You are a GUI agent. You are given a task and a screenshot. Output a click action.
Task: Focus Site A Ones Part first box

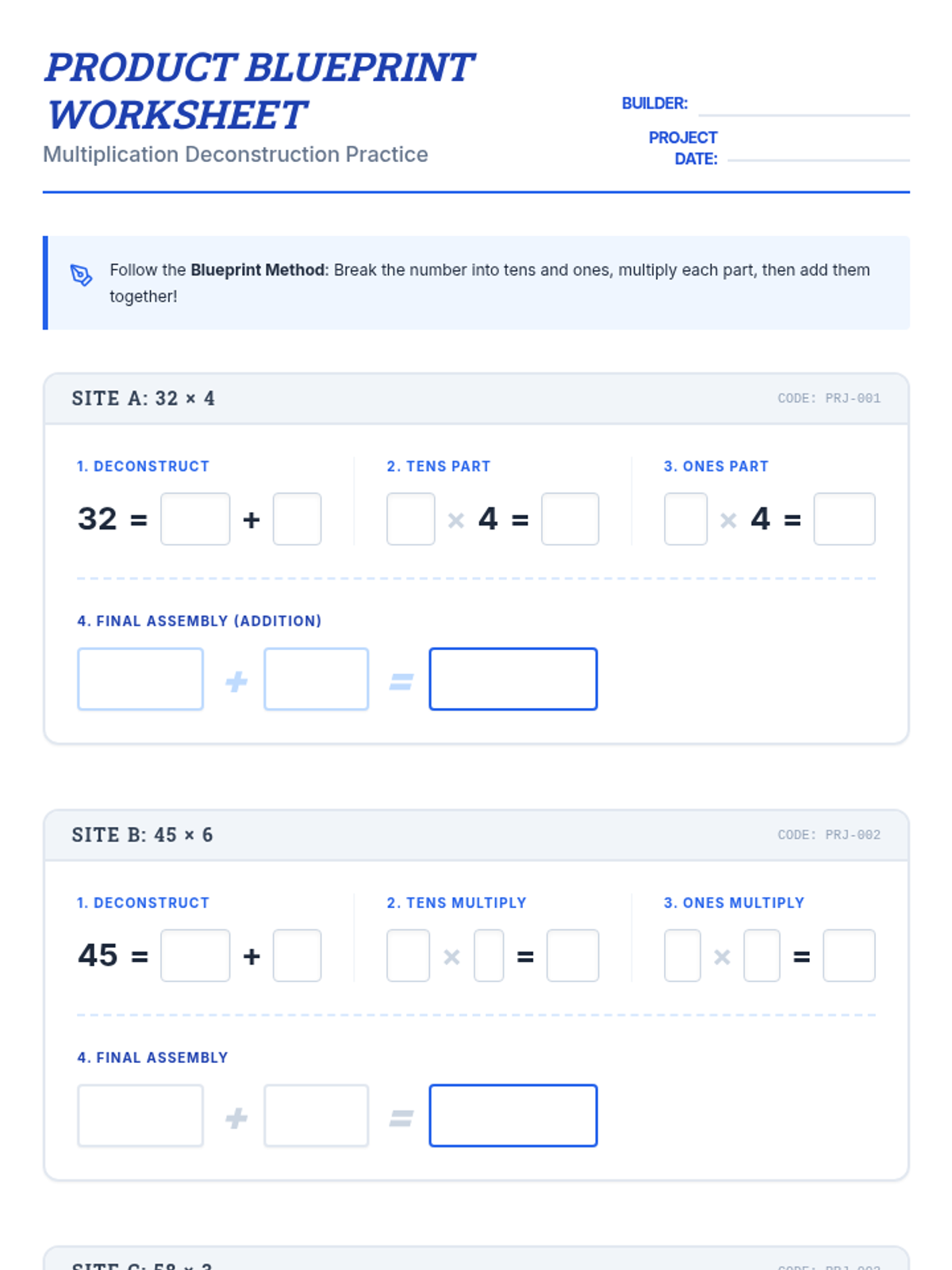point(685,519)
